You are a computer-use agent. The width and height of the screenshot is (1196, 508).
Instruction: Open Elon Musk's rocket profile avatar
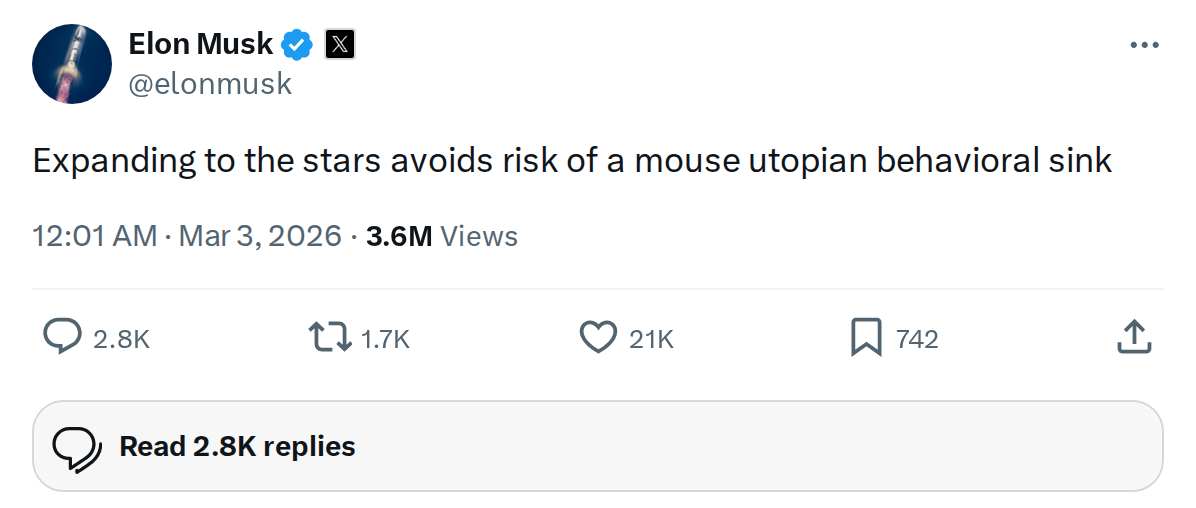71,64
